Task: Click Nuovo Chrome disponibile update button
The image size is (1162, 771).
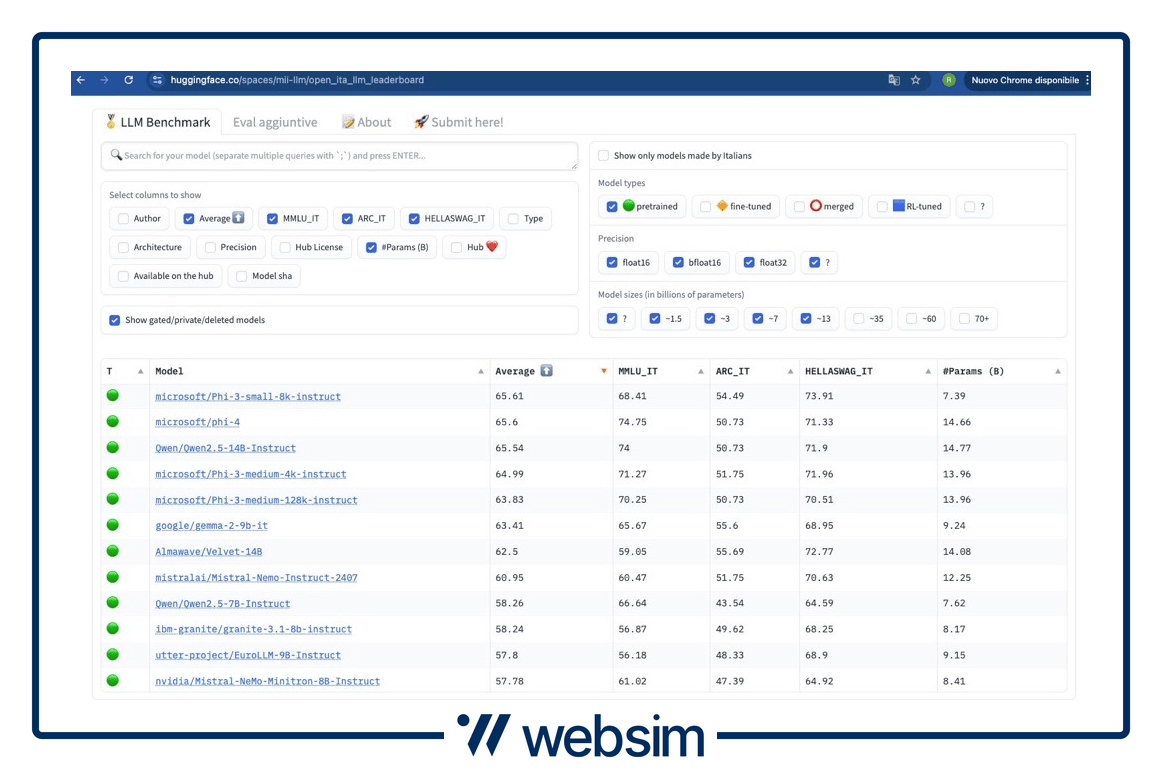Action: coord(1024,80)
